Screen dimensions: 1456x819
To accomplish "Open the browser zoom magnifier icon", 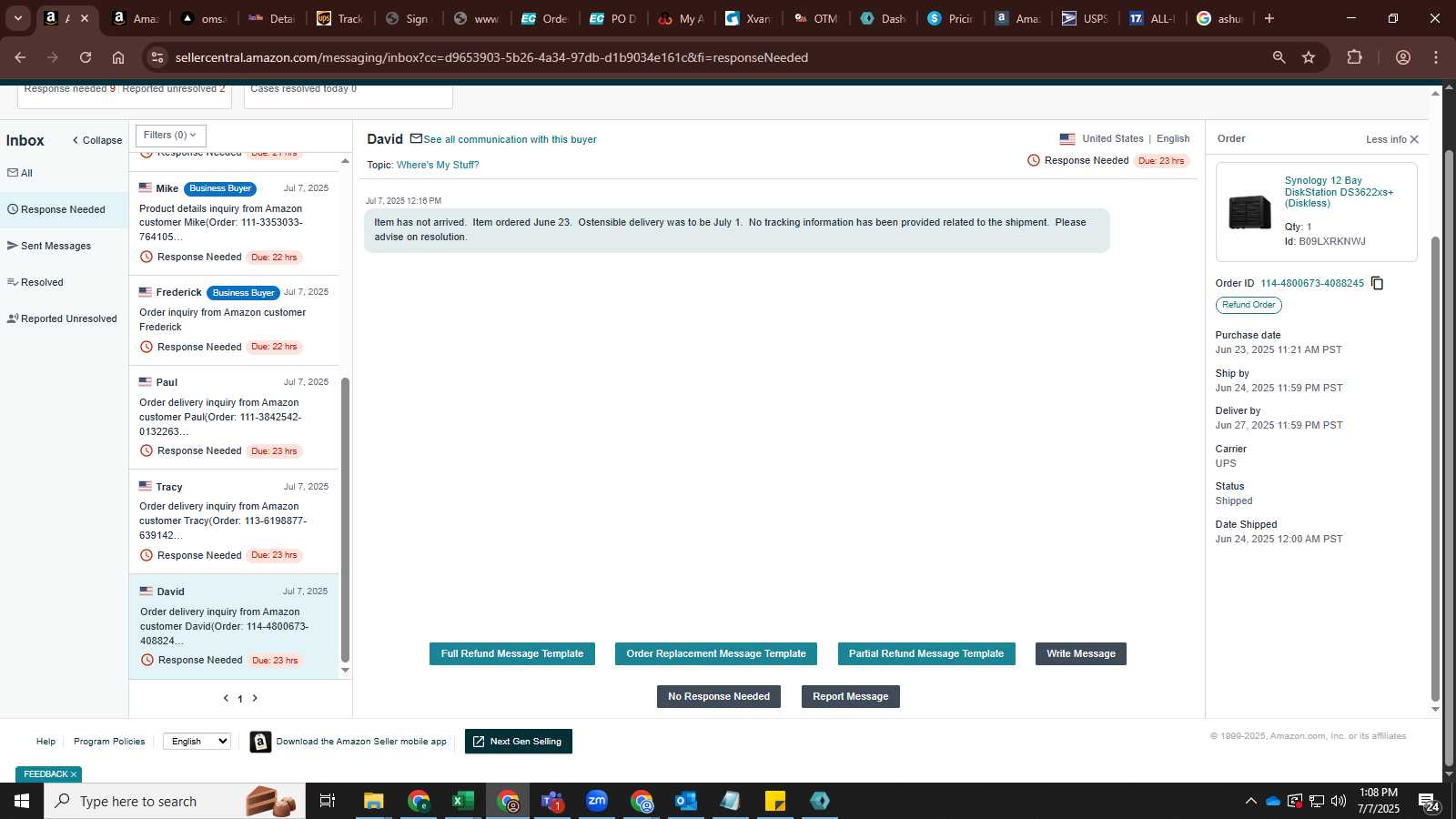I will [1279, 57].
